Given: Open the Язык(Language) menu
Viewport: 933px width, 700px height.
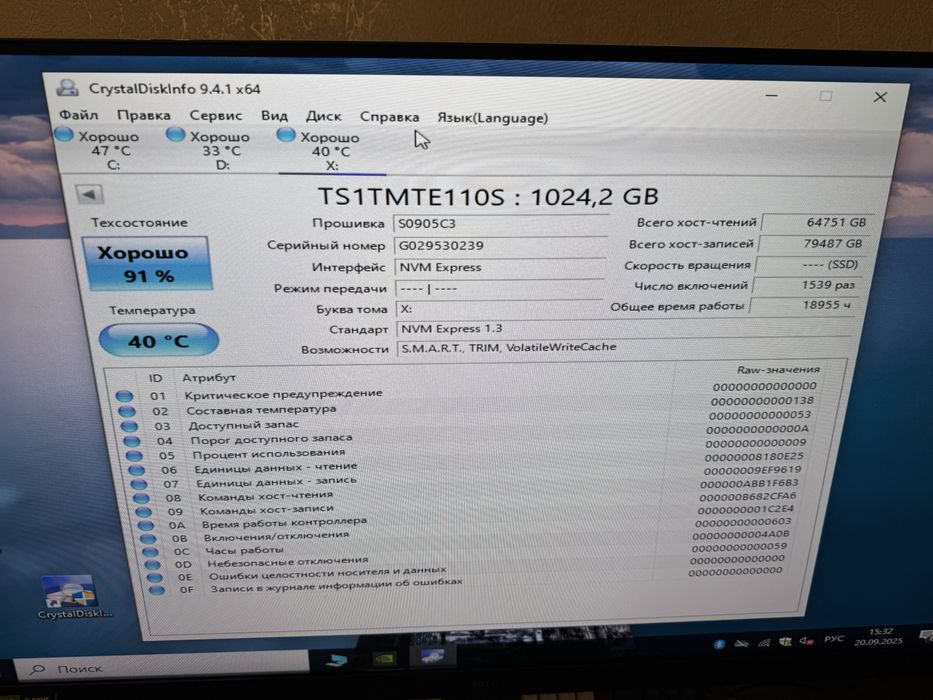Looking at the screenshot, I should [492, 118].
